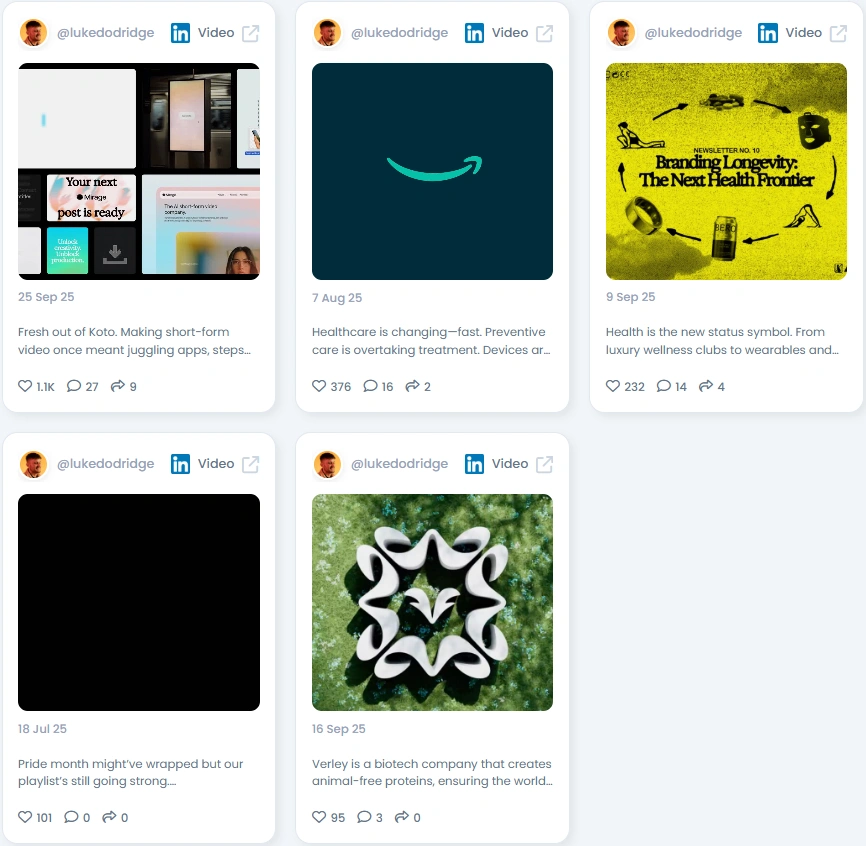The image size is (866, 846).
Task: Open external link on 16 Sep 25 post
Action: pyautogui.click(x=544, y=464)
